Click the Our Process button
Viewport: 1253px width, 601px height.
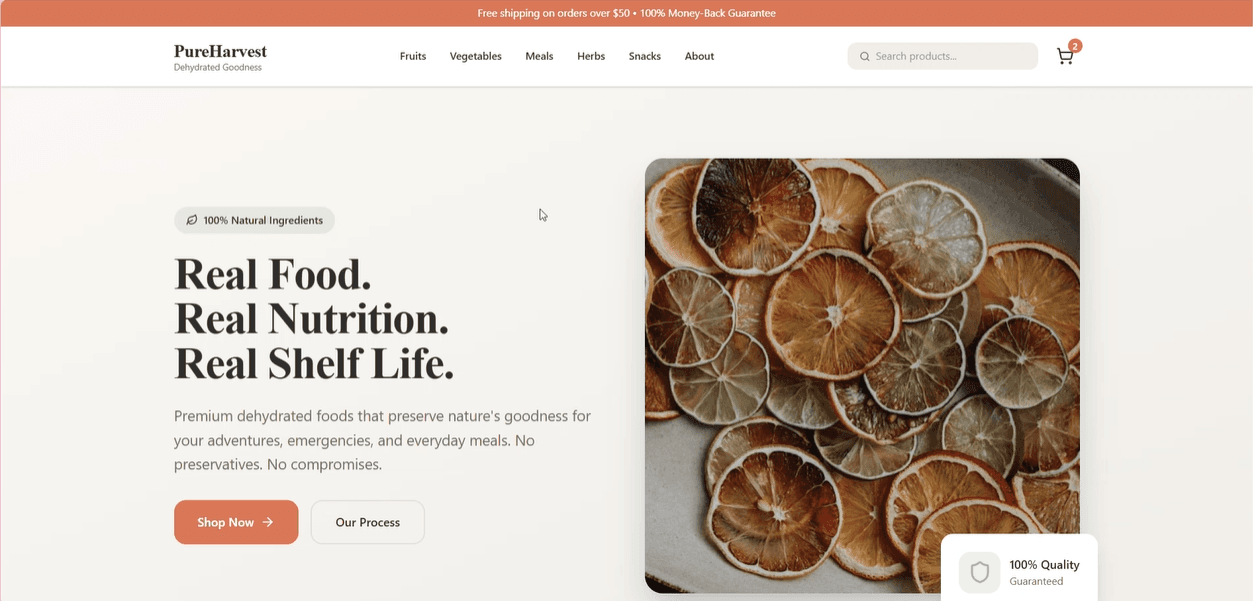pyautogui.click(x=368, y=522)
